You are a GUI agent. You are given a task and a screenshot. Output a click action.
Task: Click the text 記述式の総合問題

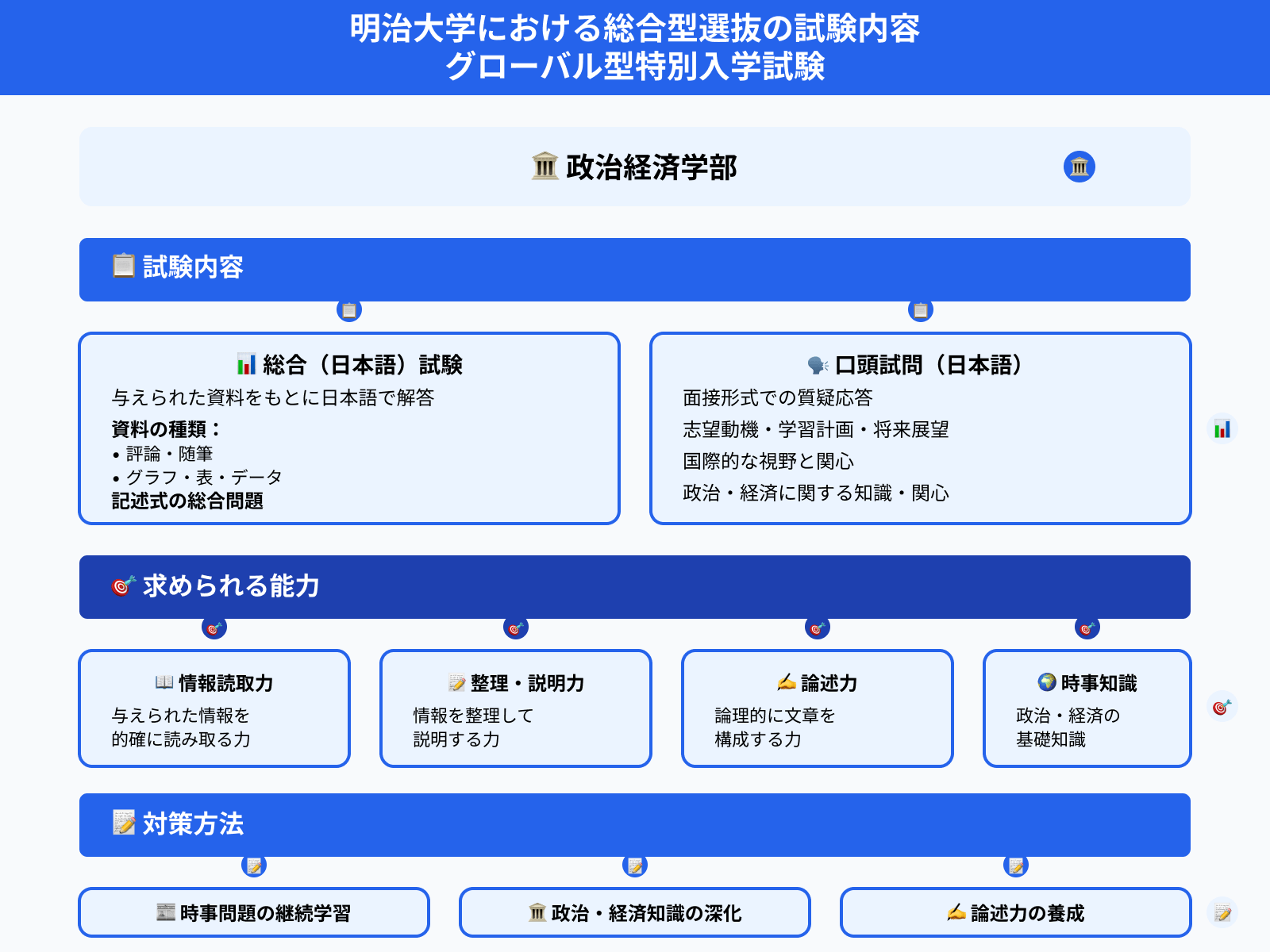pos(187,501)
